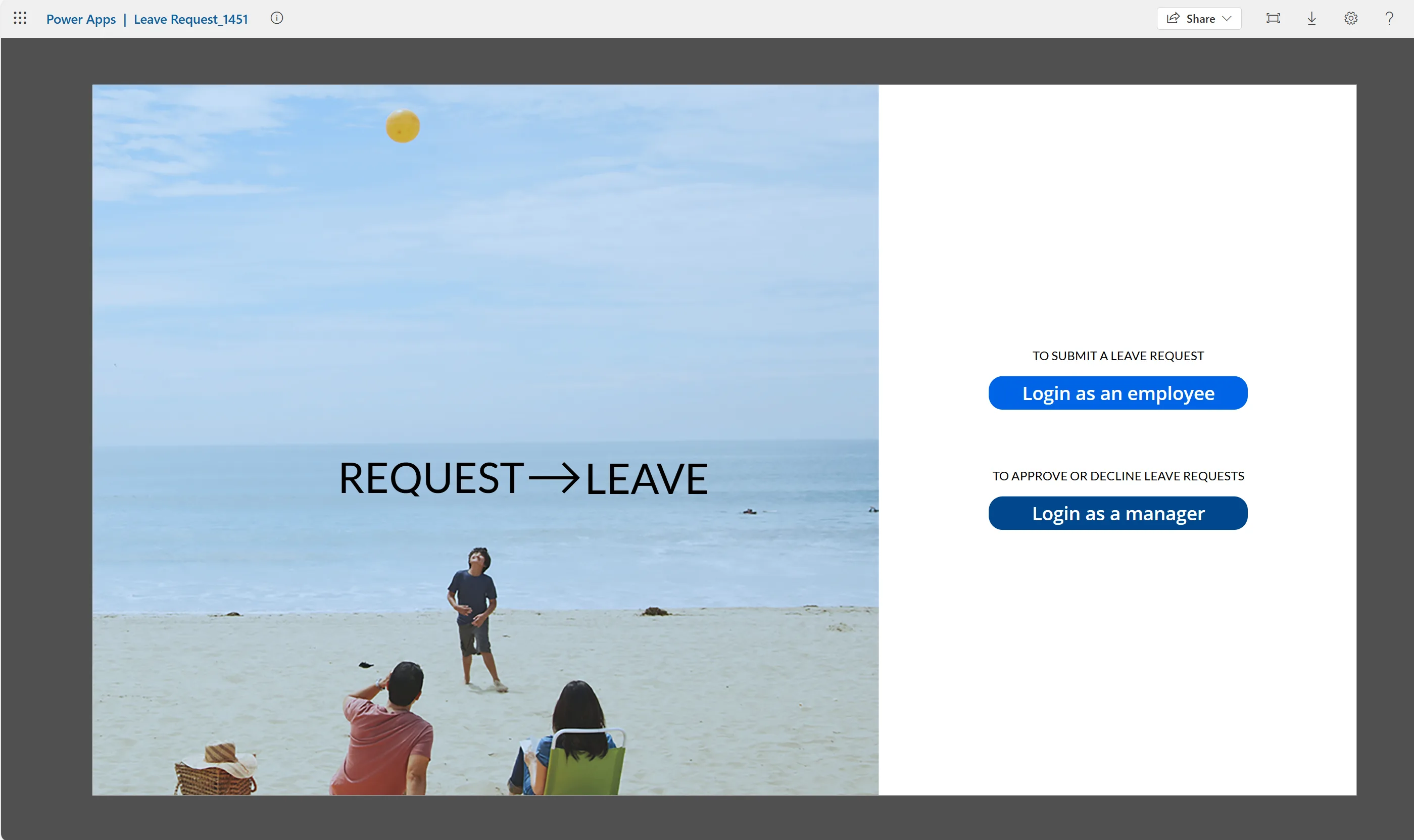Click the REQUEST heading text
The image size is (1414, 840).
coord(432,478)
